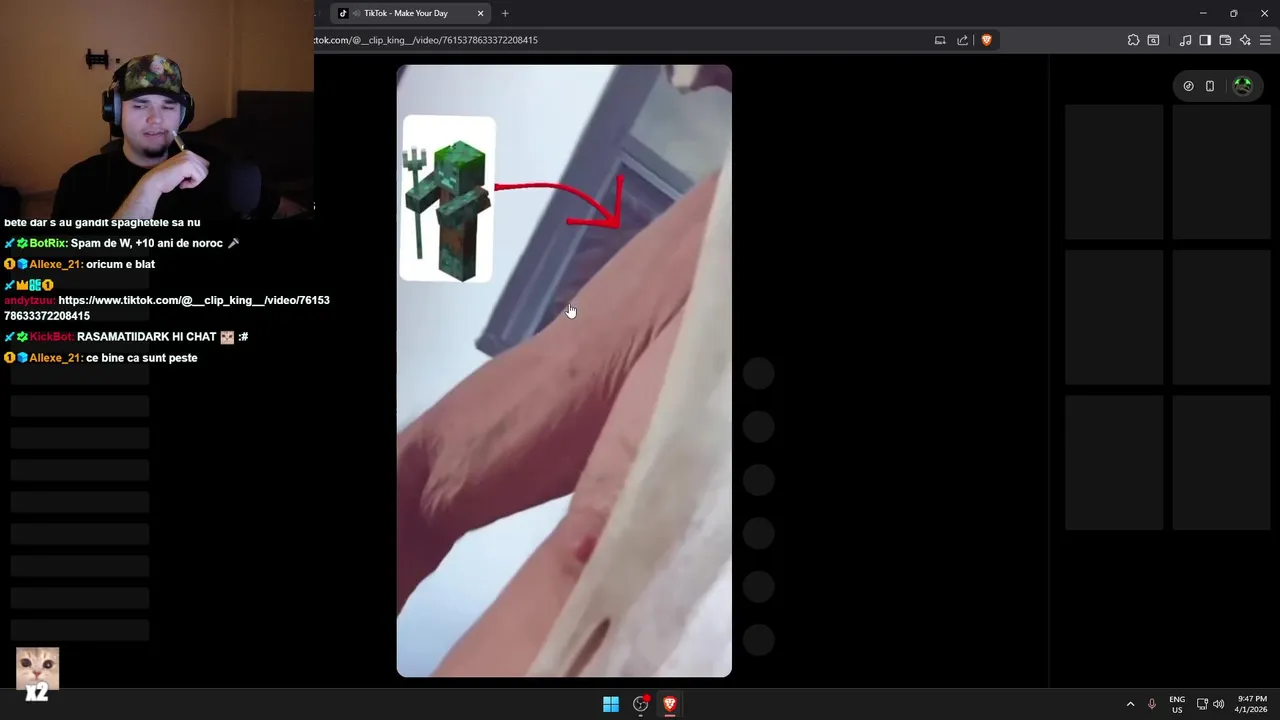Image resolution: width=1280 pixels, height=720 pixels.
Task: Minimize the Brave browser window
Action: (1203, 13)
